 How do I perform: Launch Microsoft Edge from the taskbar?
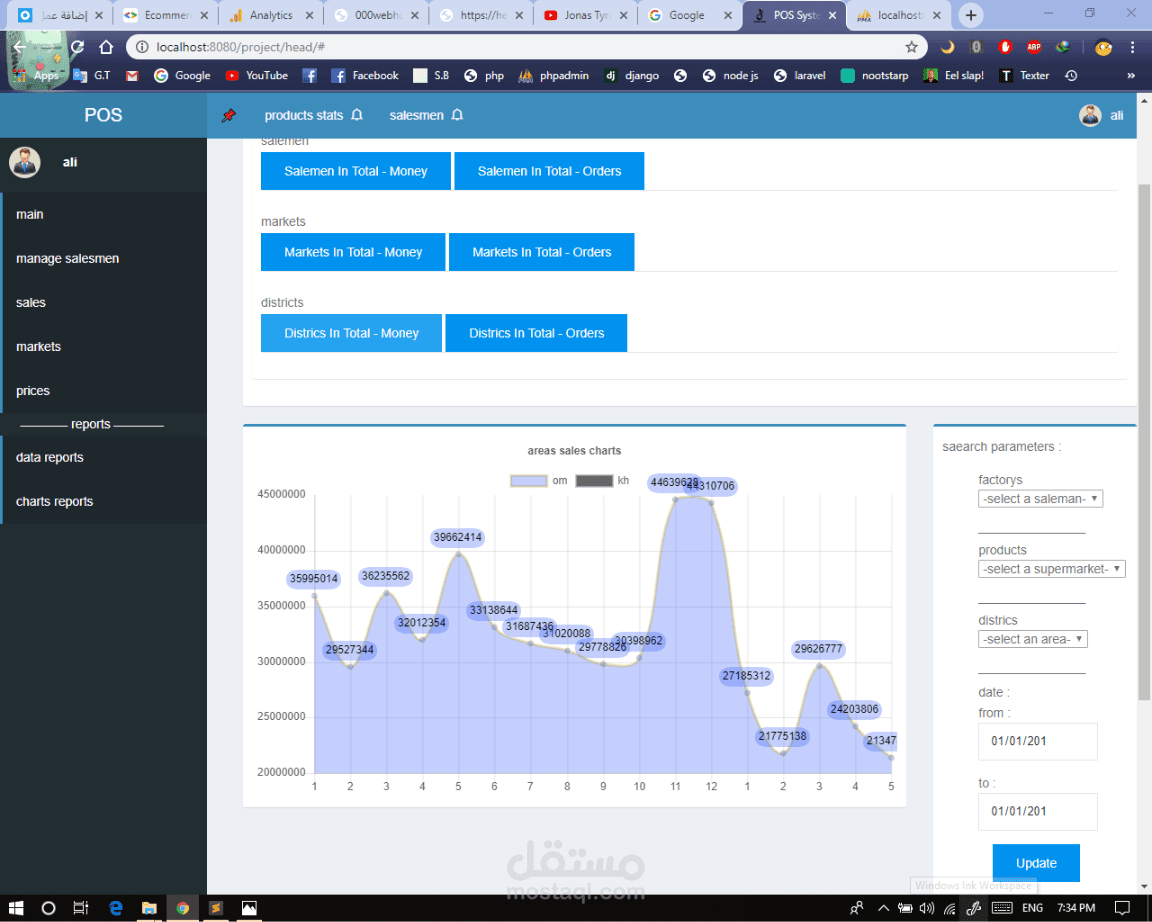point(115,908)
